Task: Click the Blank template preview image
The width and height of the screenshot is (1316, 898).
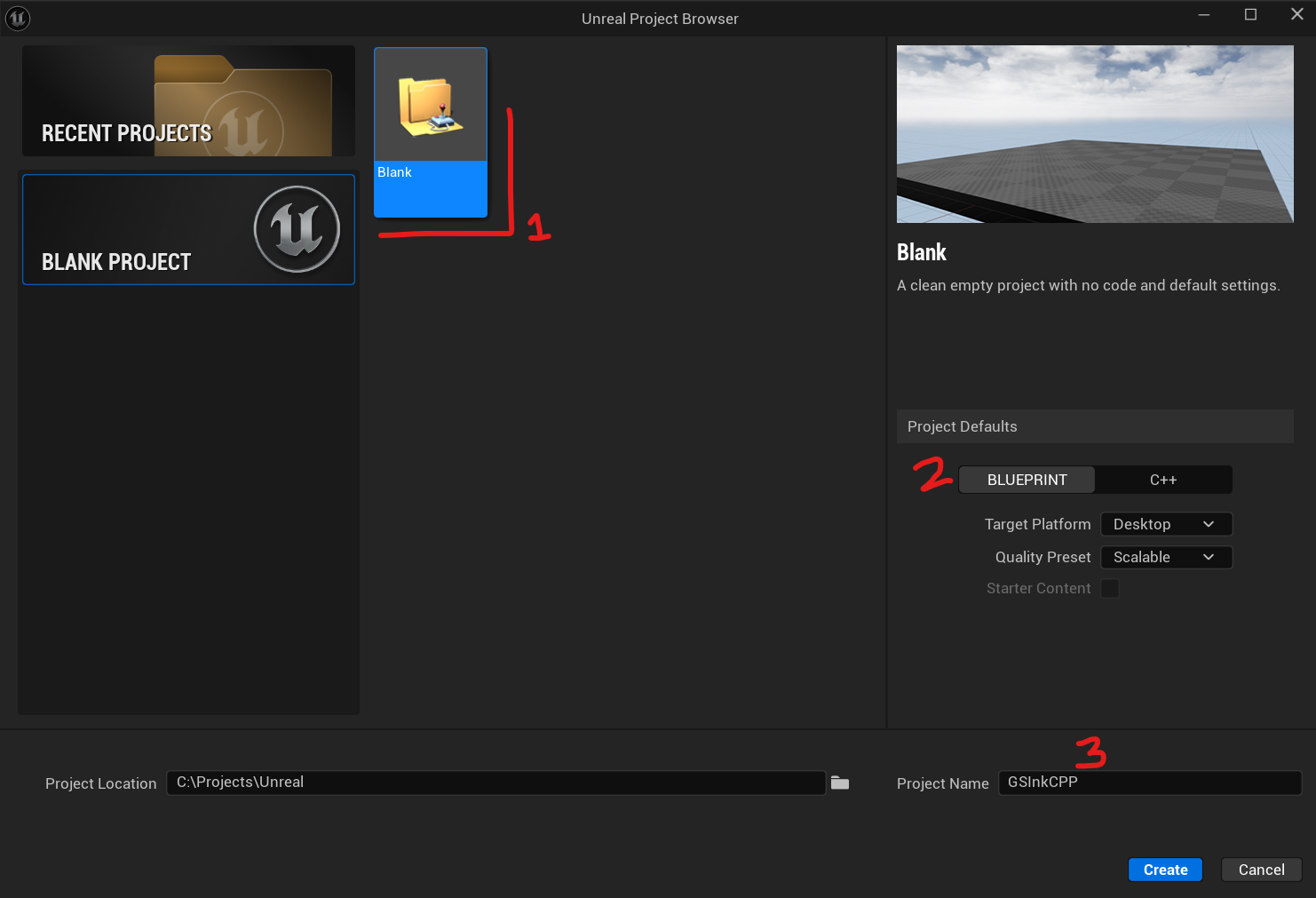Action: [1095, 134]
